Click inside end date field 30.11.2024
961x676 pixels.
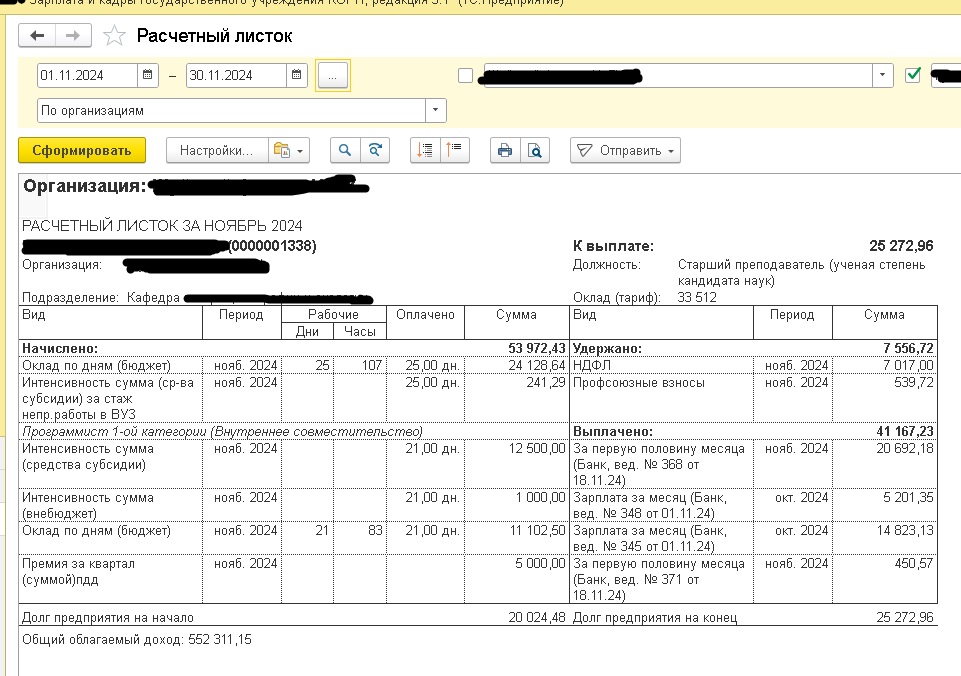click(236, 75)
